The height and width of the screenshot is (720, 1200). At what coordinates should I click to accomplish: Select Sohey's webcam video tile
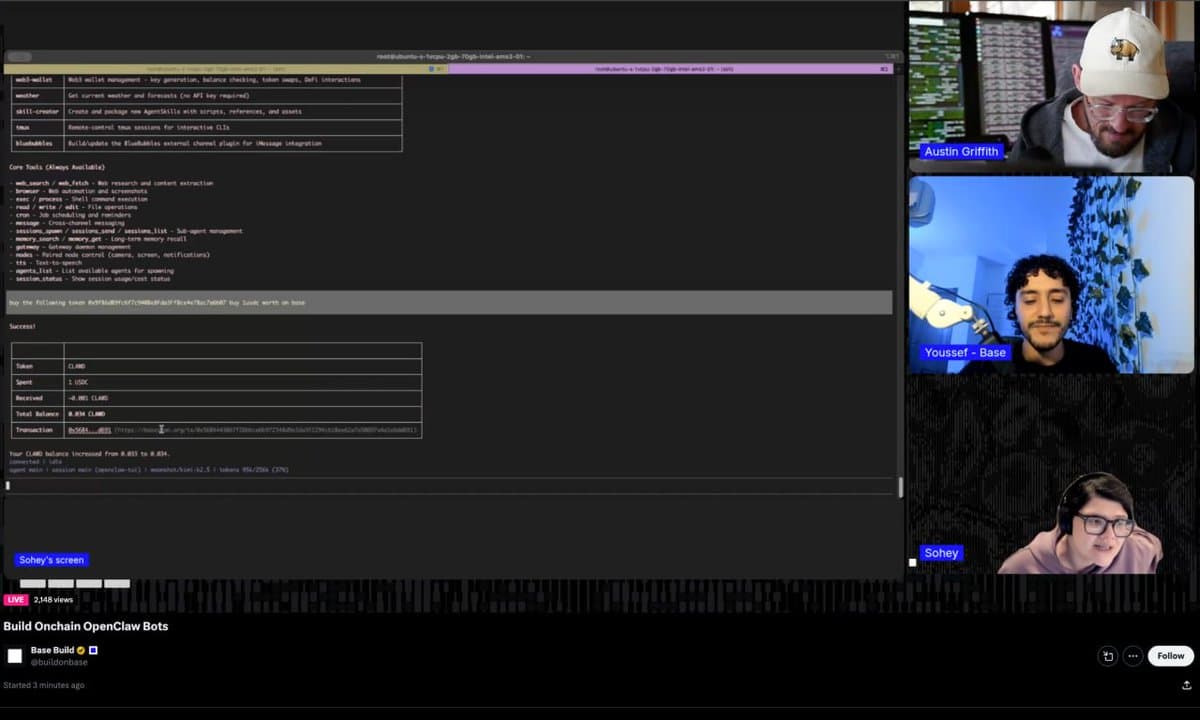pos(1051,475)
